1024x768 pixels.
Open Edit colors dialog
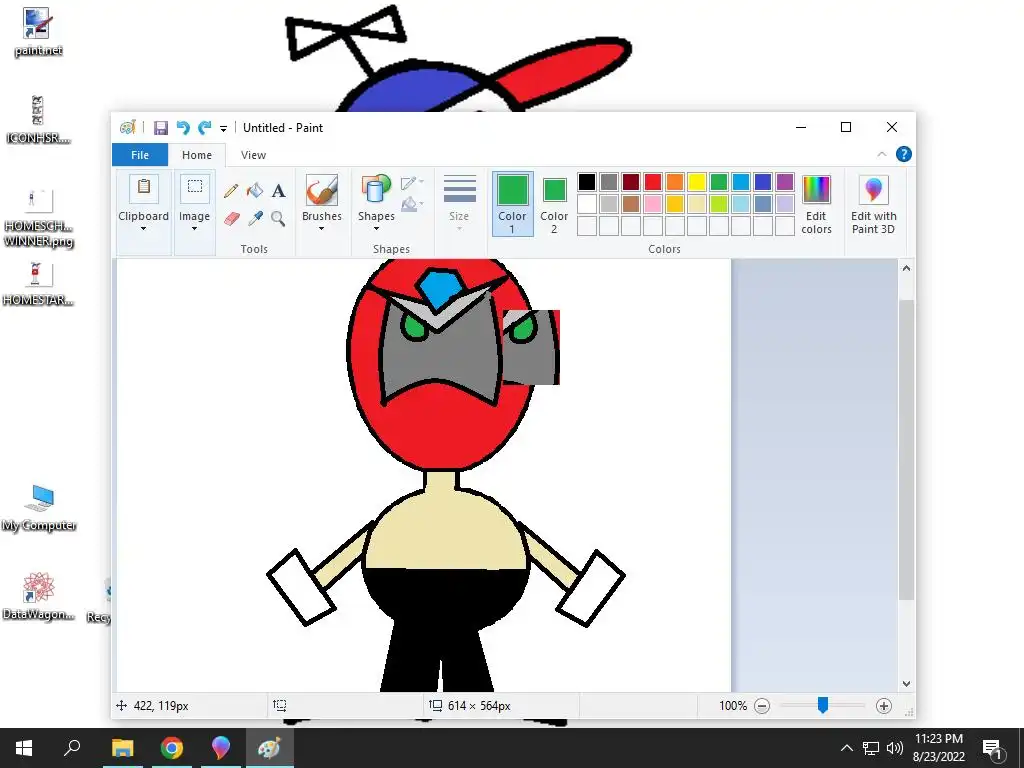(x=816, y=205)
